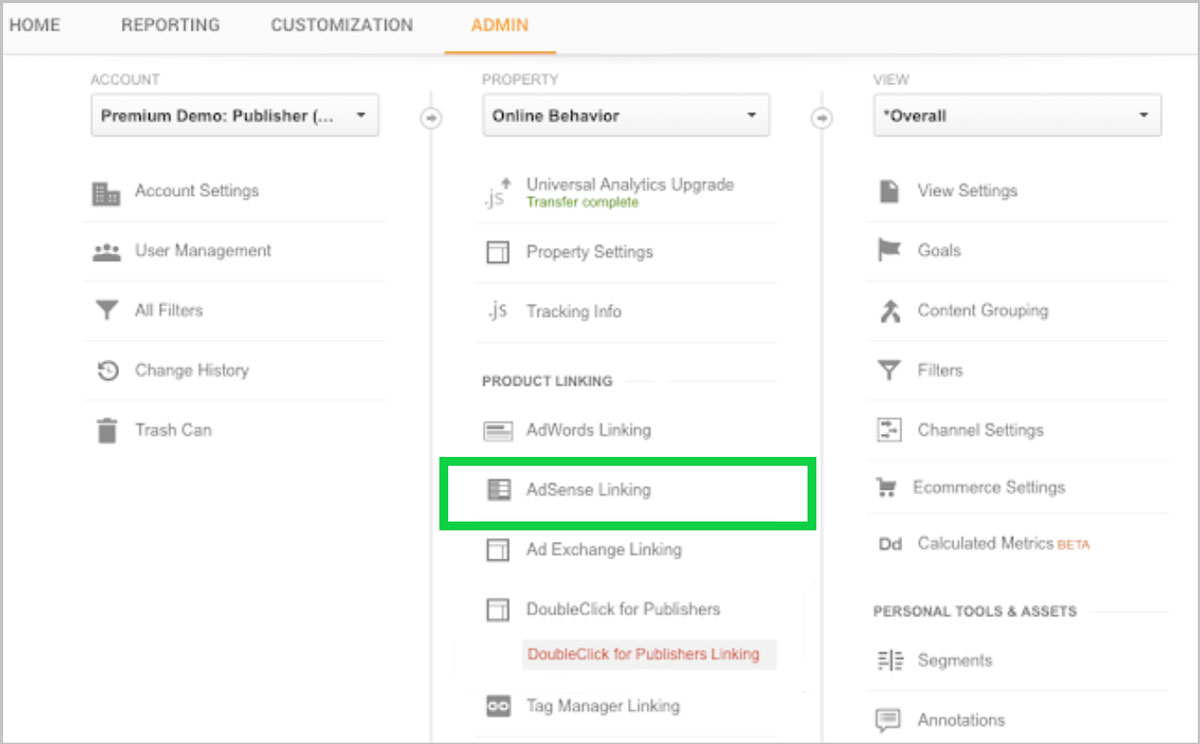Image resolution: width=1200 pixels, height=744 pixels.
Task: Open the Online Behavior property dropdown
Action: 625,116
